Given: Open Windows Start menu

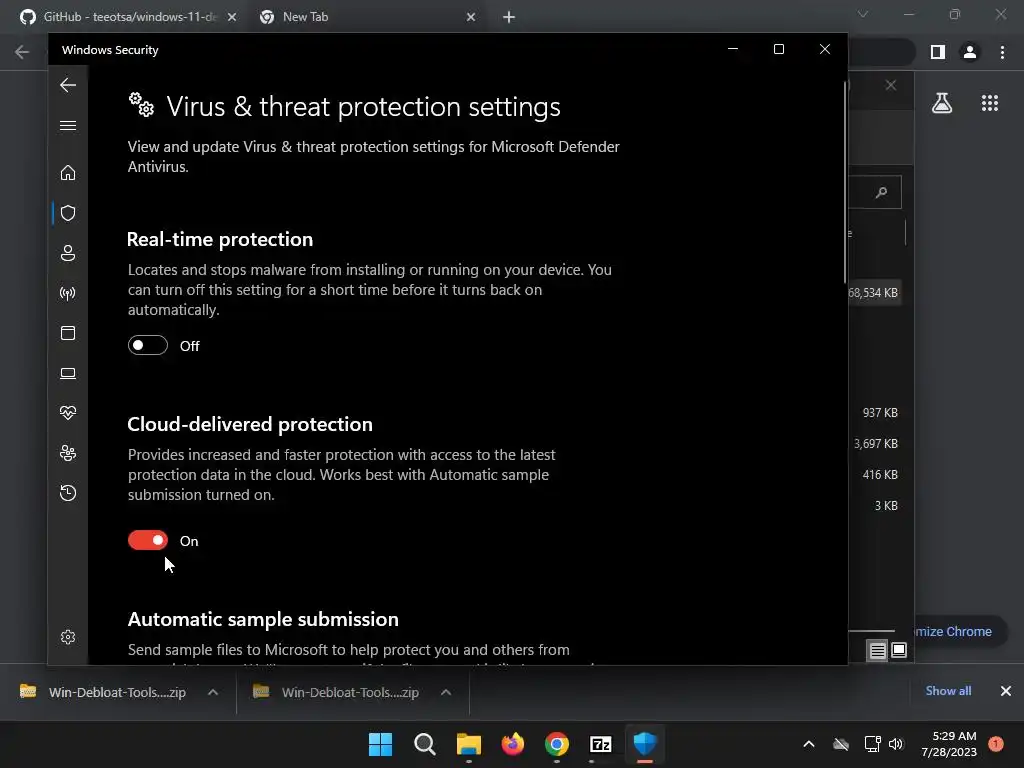Looking at the screenshot, I should pyautogui.click(x=380, y=744).
